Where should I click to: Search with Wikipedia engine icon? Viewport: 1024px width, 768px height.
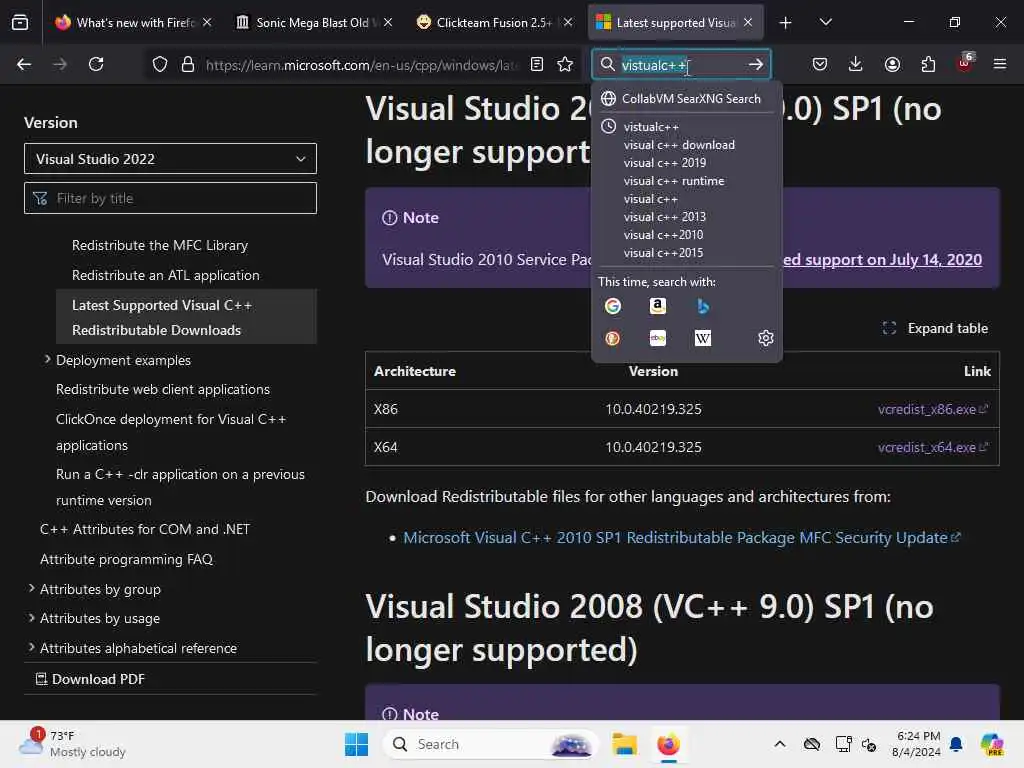pos(703,338)
